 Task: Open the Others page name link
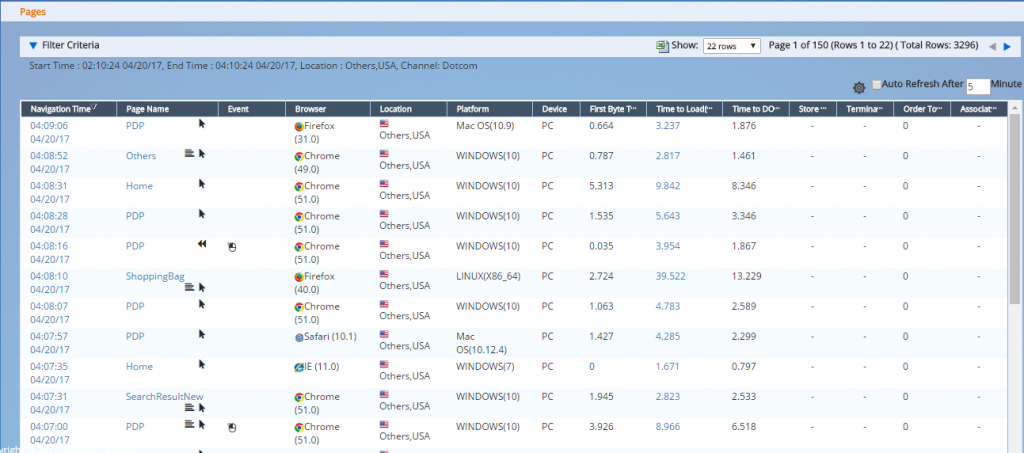(141, 156)
